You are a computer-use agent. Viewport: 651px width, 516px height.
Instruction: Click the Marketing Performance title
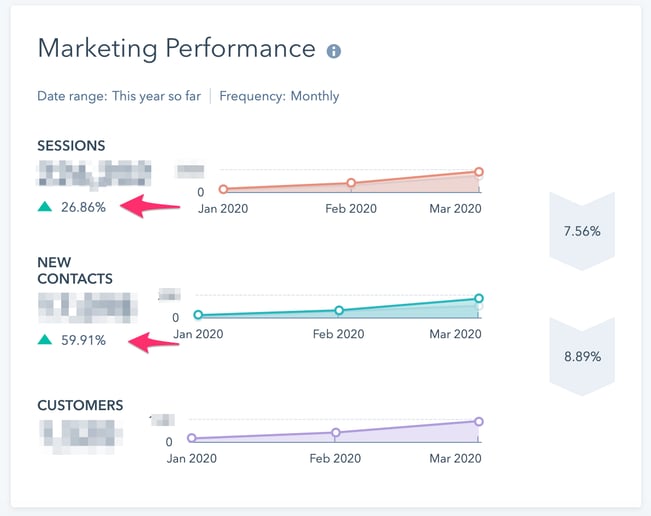[x=176, y=49]
